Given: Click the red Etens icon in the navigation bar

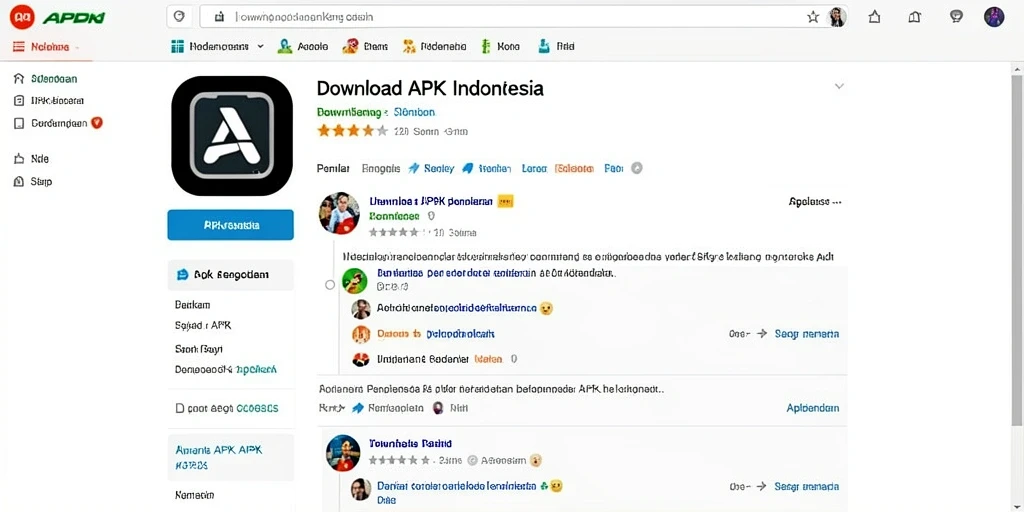Looking at the screenshot, I should click(x=351, y=46).
